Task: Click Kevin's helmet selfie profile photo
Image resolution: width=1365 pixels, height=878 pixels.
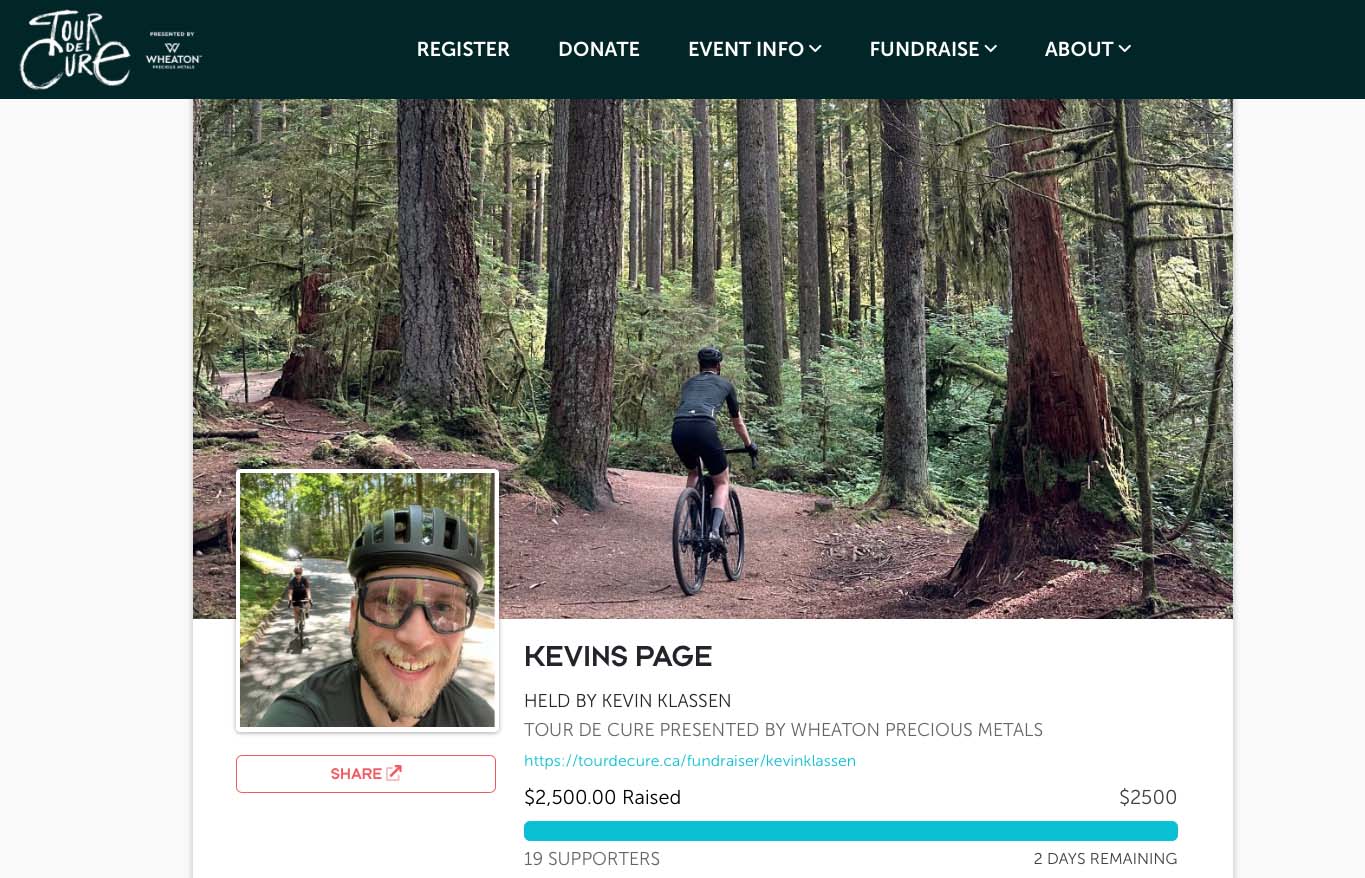Action: point(367,600)
